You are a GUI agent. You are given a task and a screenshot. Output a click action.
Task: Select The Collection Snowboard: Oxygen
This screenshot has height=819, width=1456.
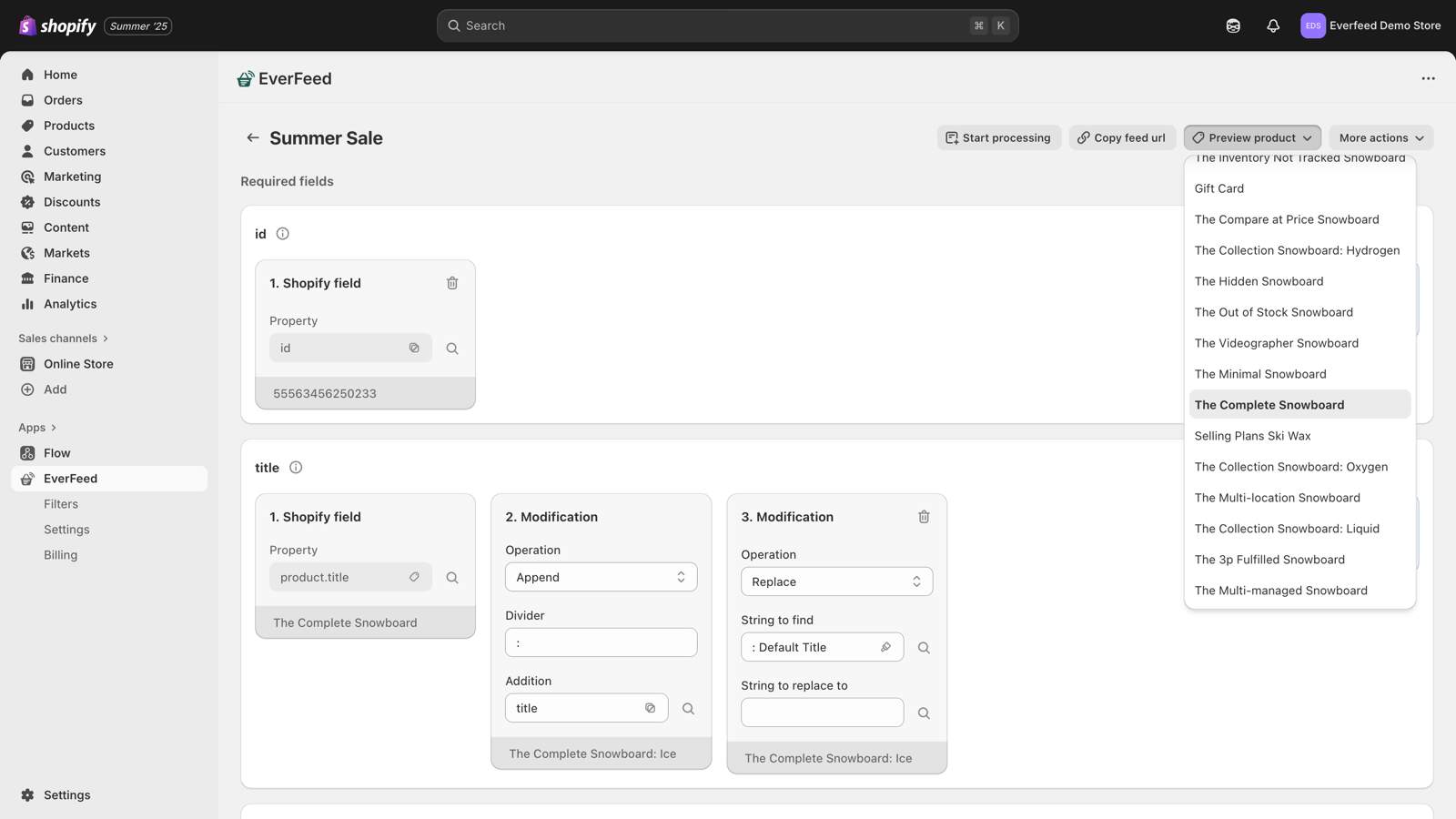pyautogui.click(x=1299, y=467)
